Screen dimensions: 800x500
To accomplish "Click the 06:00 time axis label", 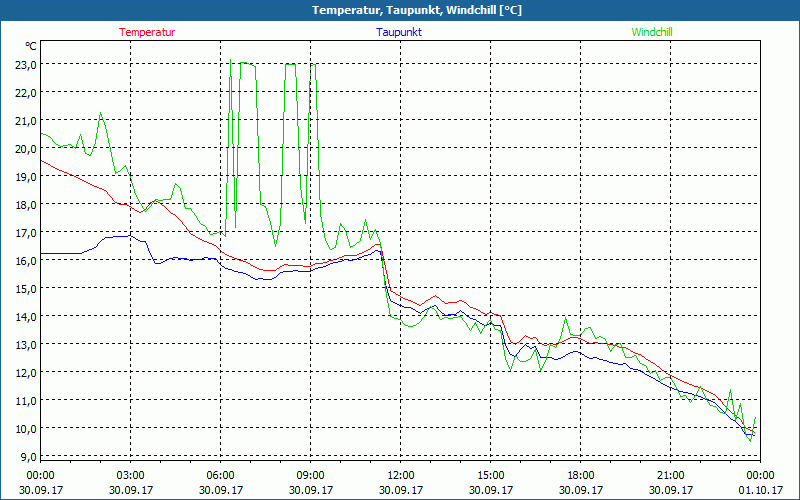I will [x=220, y=475].
